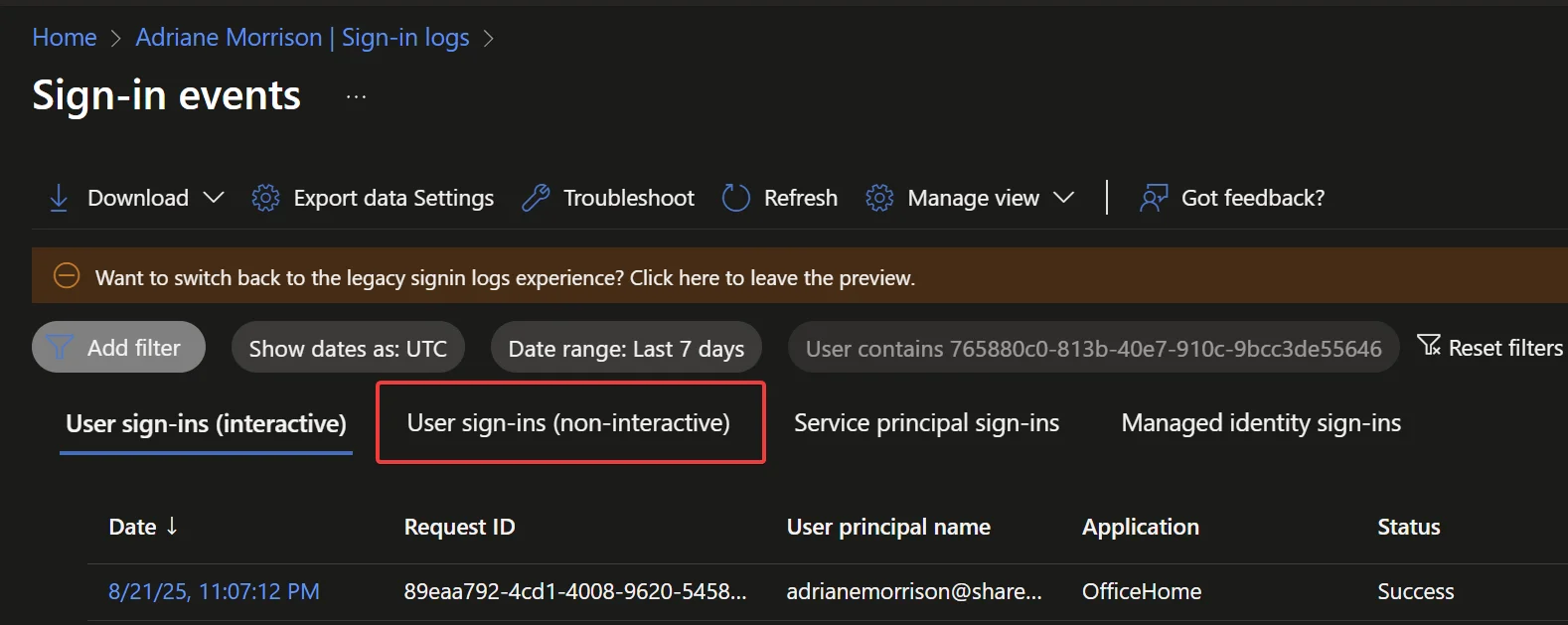Viewport: 1568px width, 625px height.
Task: Open the Date range: Last 7 days filter
Action: pos(626,349)
